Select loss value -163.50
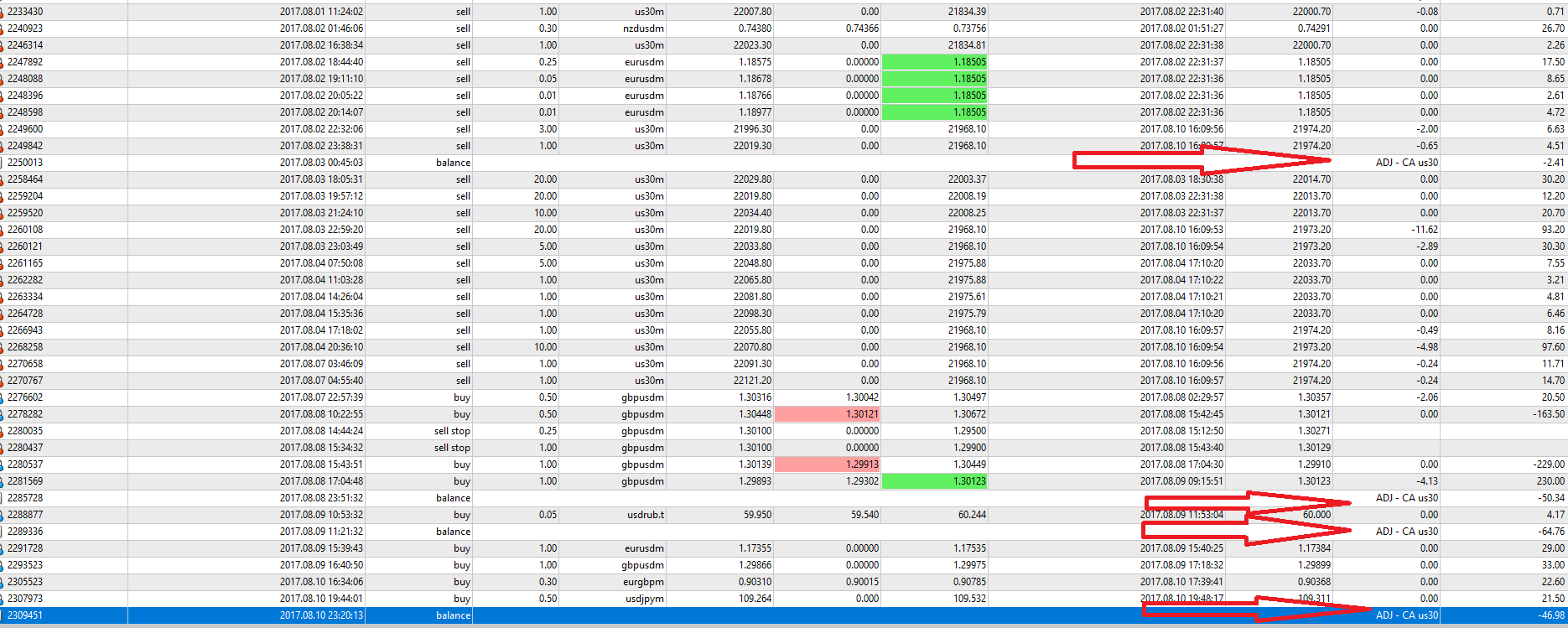 (x=1548, y=414)
